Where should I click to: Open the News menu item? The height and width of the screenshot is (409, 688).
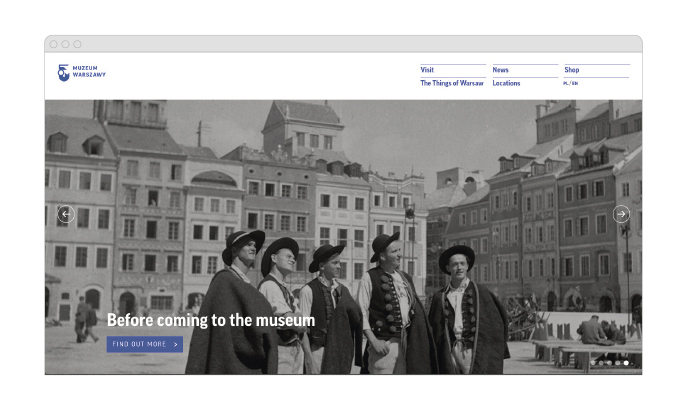coord(500,70)
